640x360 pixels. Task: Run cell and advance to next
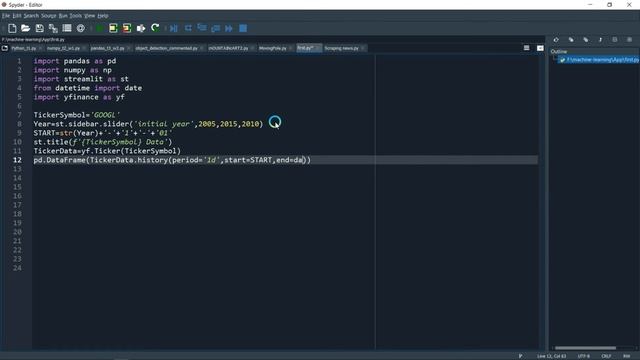127,28
